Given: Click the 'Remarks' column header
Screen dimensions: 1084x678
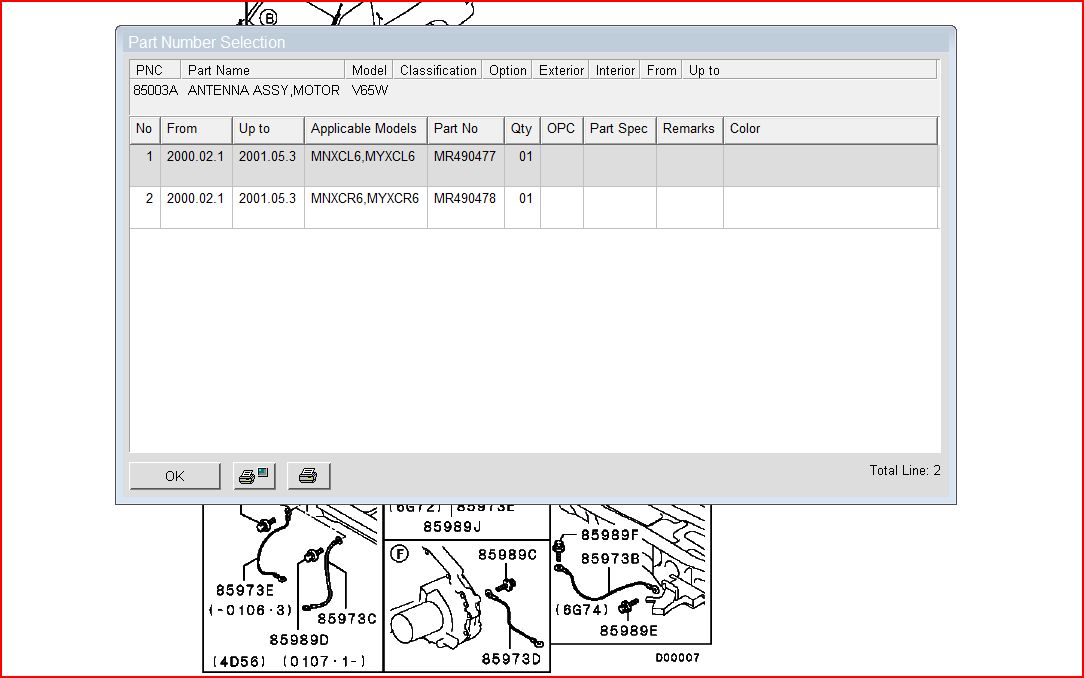Looking at the screenshot, I should click(689, 129).
